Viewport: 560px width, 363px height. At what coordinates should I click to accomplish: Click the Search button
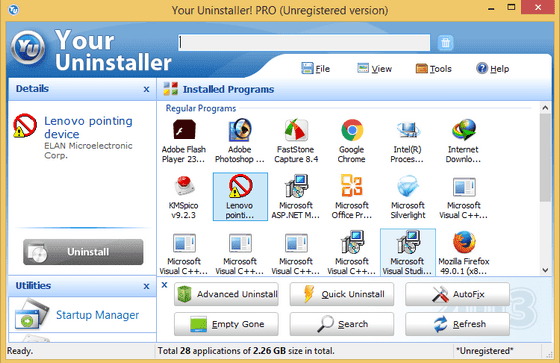(342, 324)
